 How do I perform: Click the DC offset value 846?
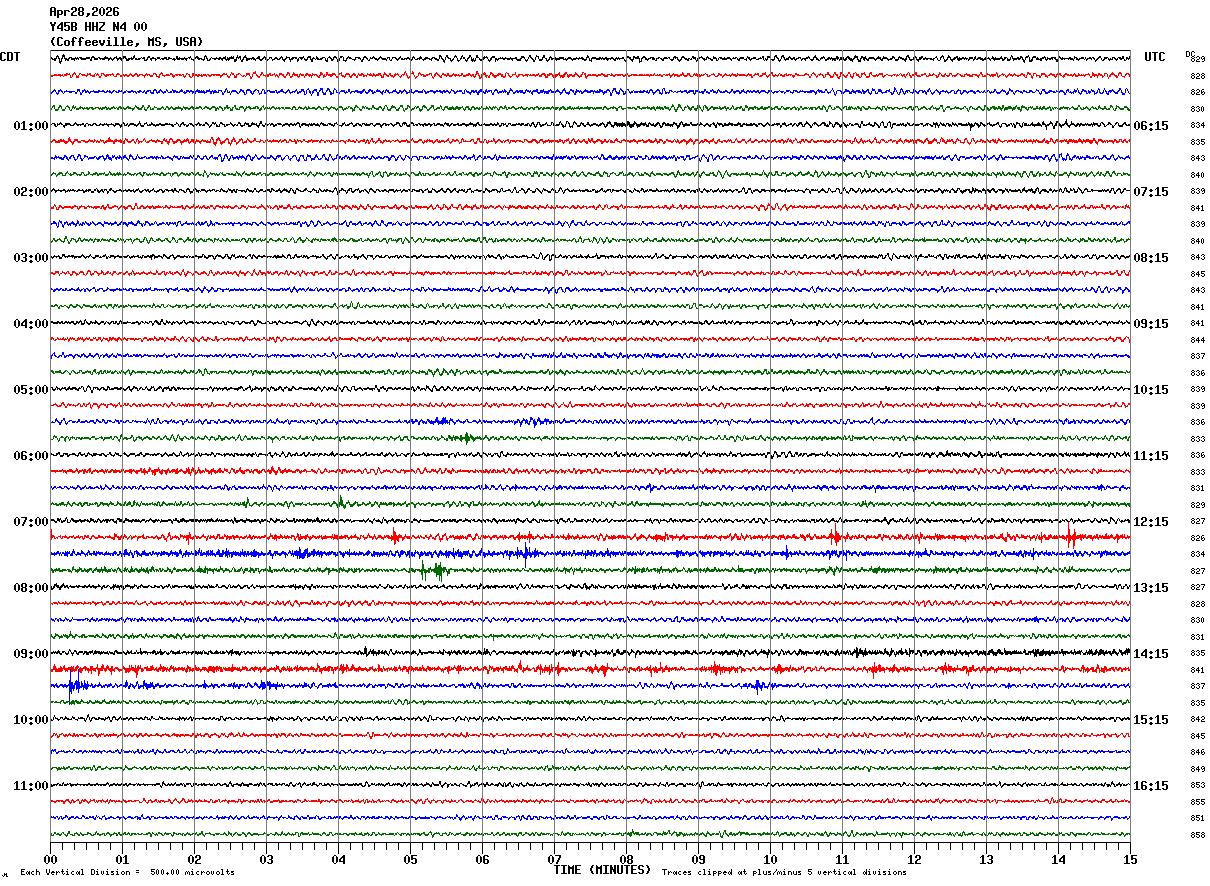[1197, 752]
